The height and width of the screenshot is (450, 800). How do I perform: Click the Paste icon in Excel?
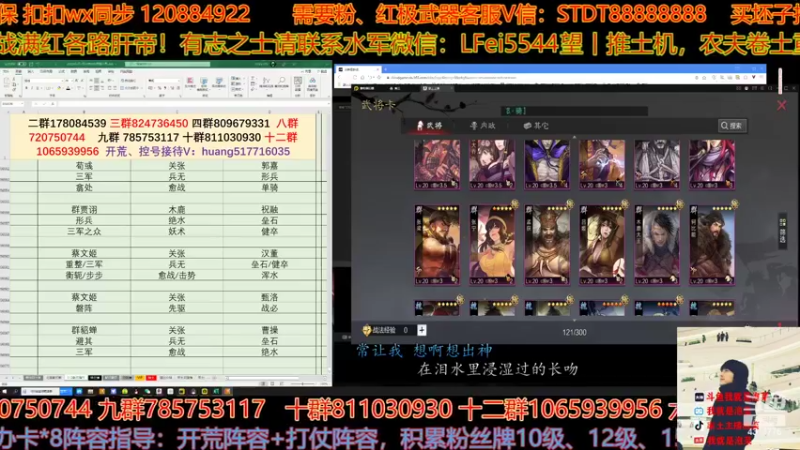click(6, 83)
